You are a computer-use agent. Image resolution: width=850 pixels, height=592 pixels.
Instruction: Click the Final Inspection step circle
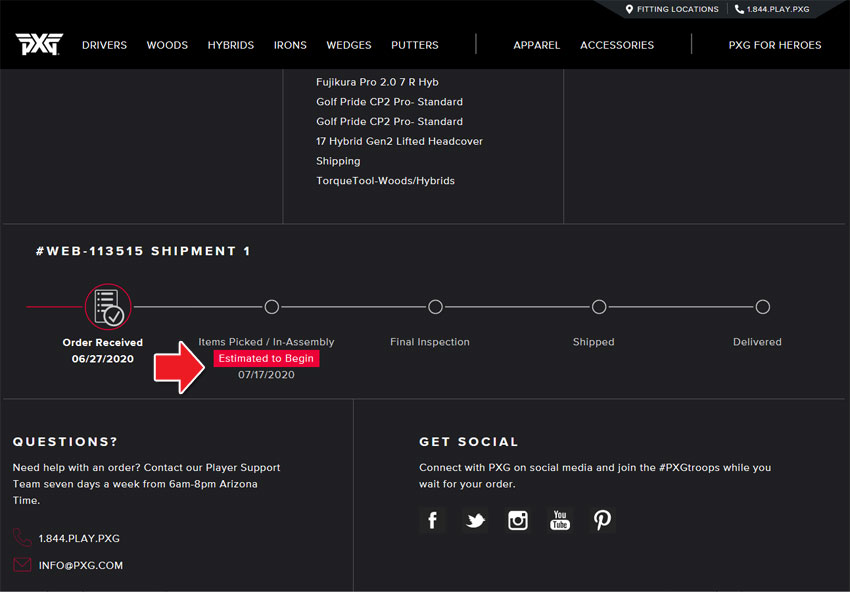pyautogui.click(x=435, y=307)
